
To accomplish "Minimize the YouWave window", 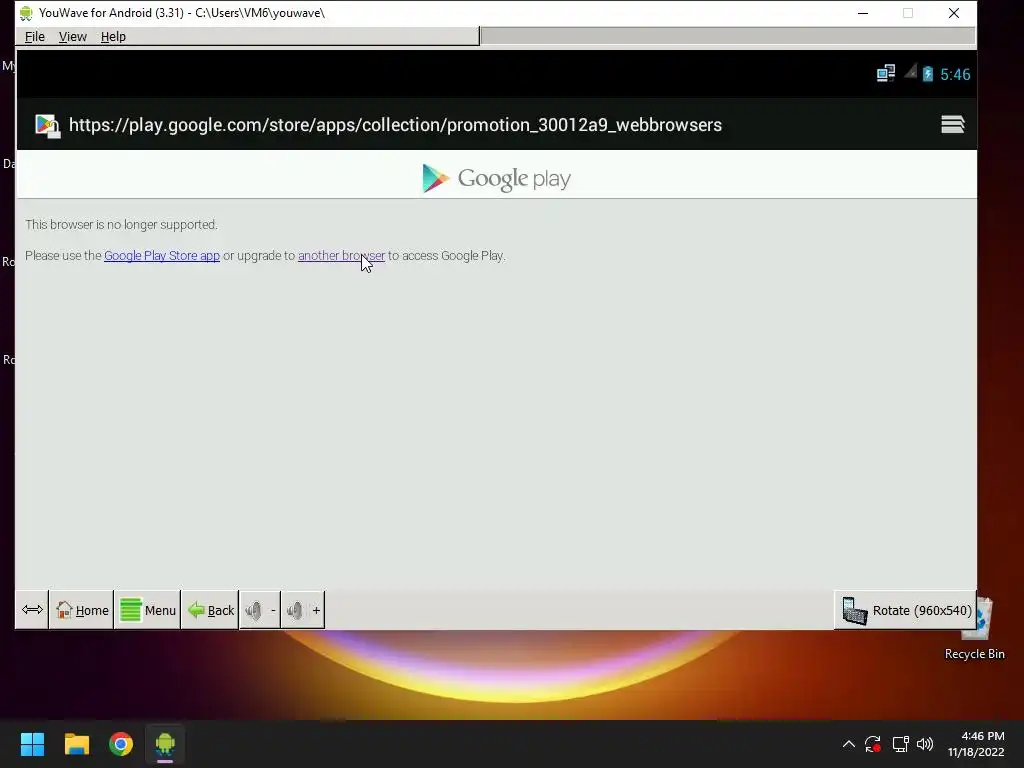I will (863, 13).
